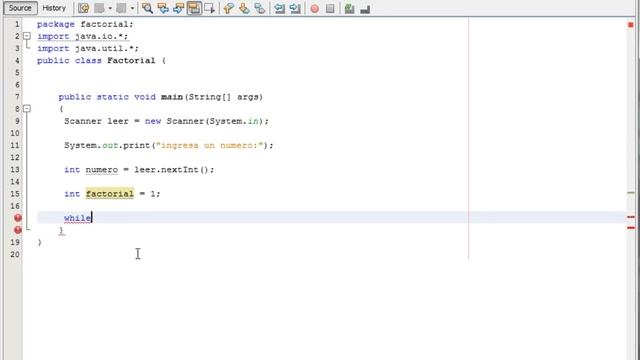Click line number 11 in gutter

(15, 145)
